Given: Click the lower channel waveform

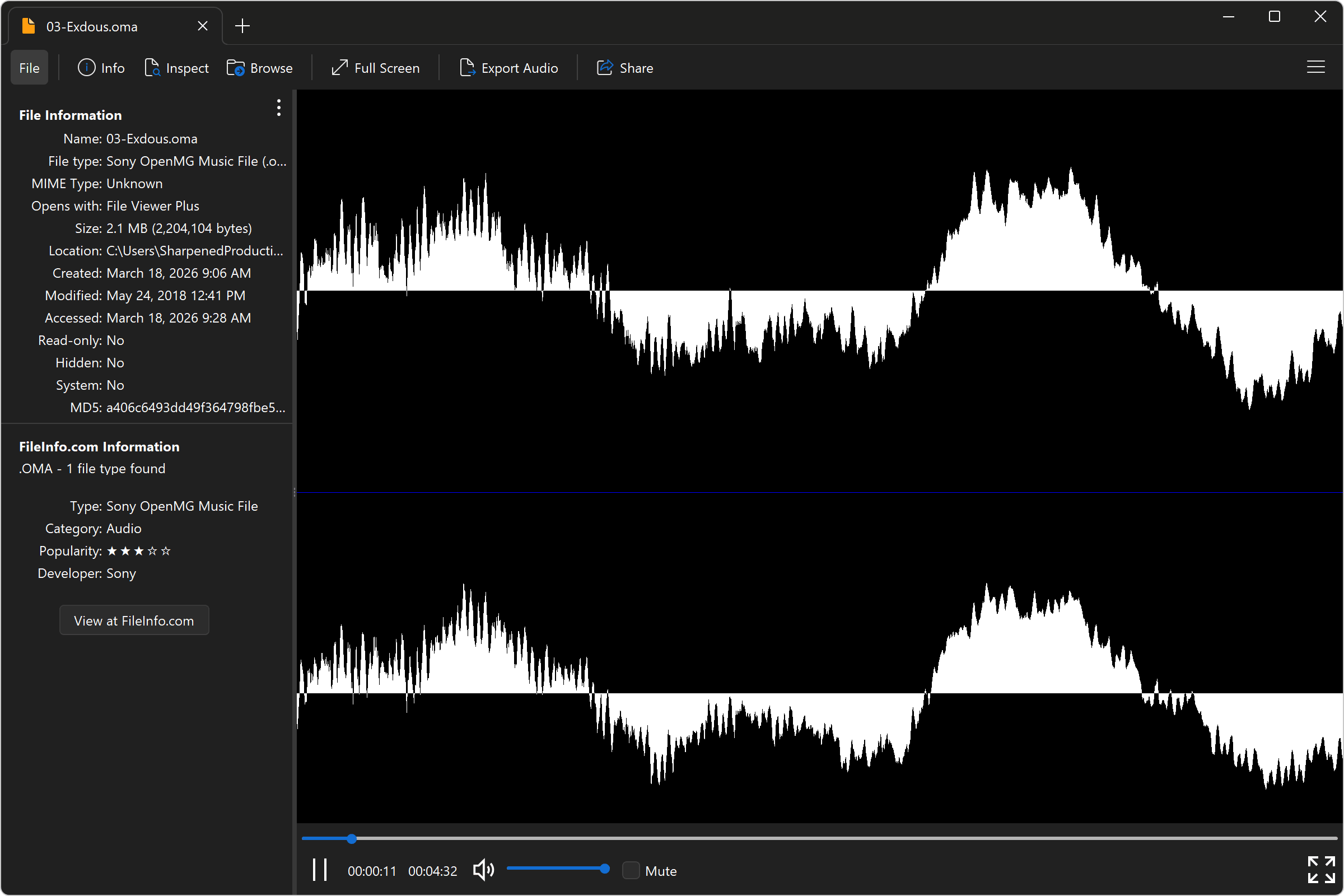Looking at the screenshot, I should pyautogui.click(x=819, y=693).
